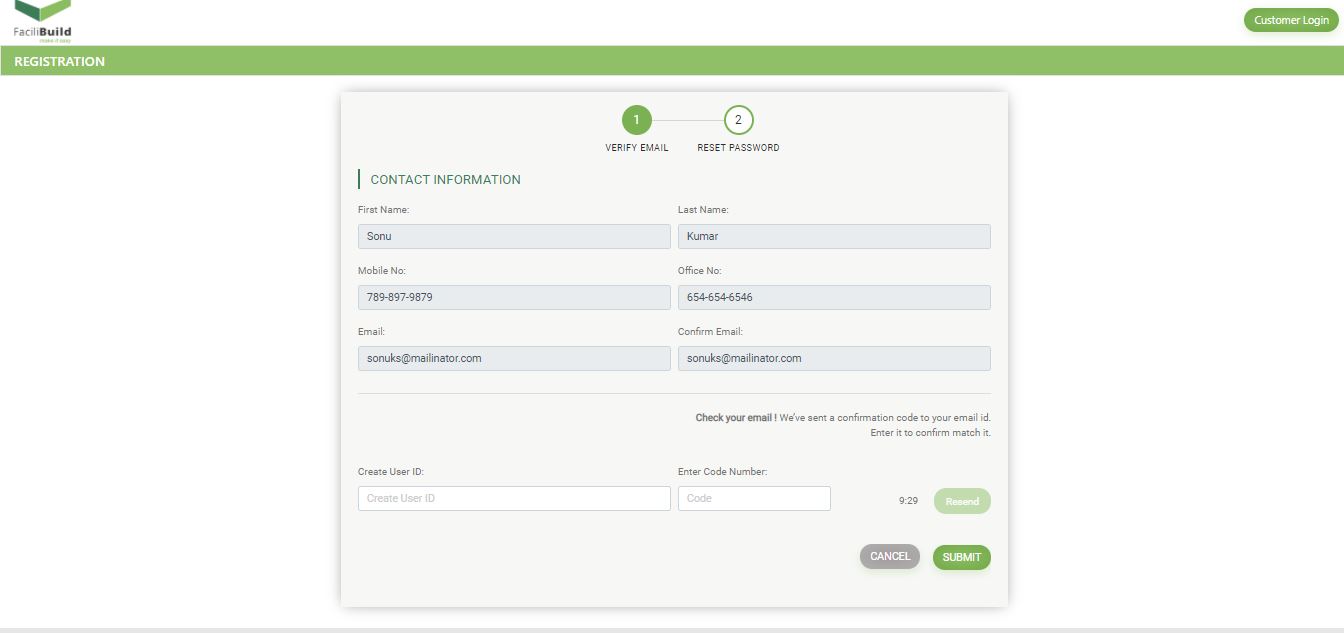Open the Customer Login page
1344x633 pixels.
[x=1291, y=20]
